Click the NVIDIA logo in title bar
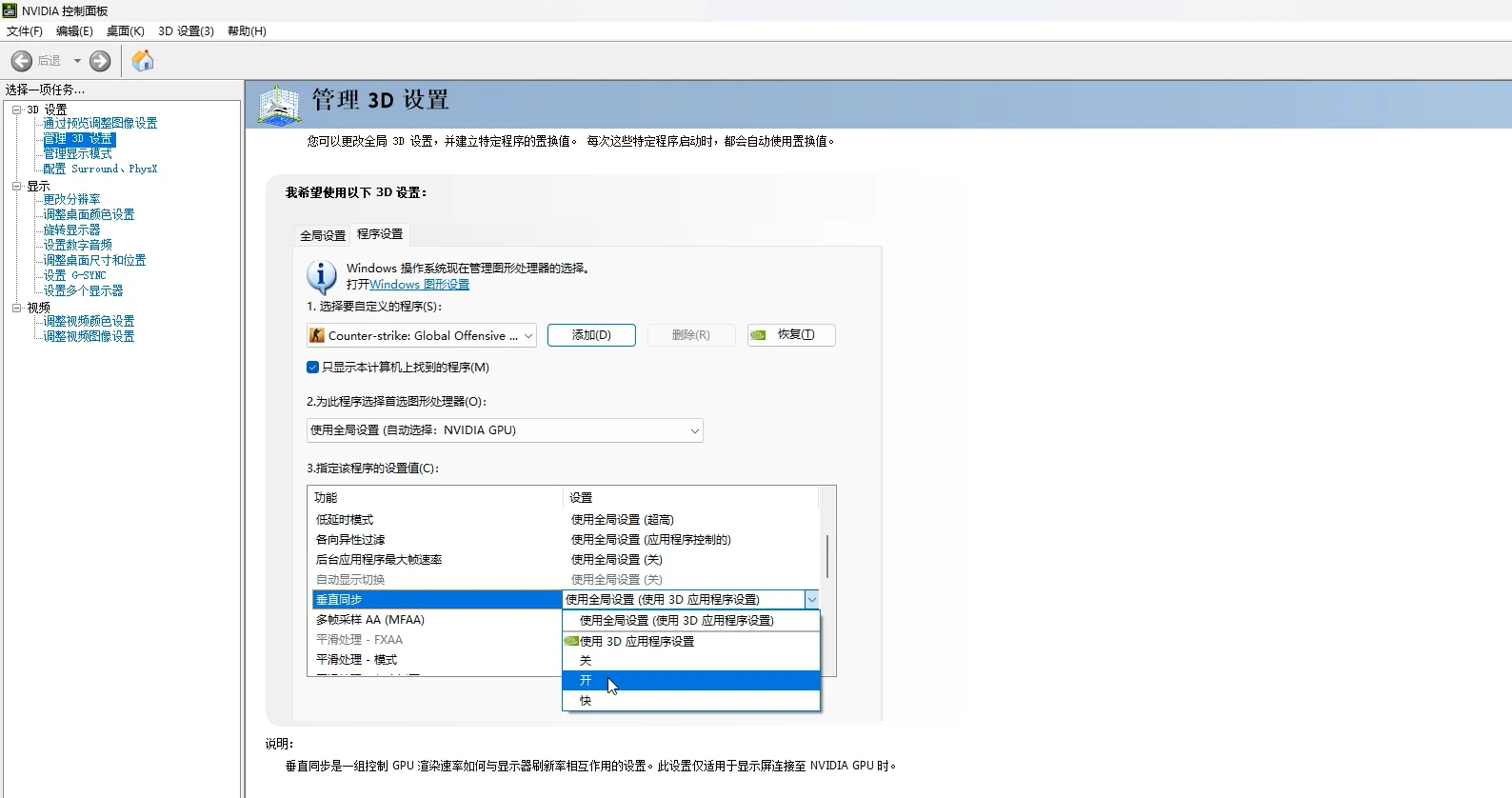This screenshot has height=798, width=1512. point(10,10)
